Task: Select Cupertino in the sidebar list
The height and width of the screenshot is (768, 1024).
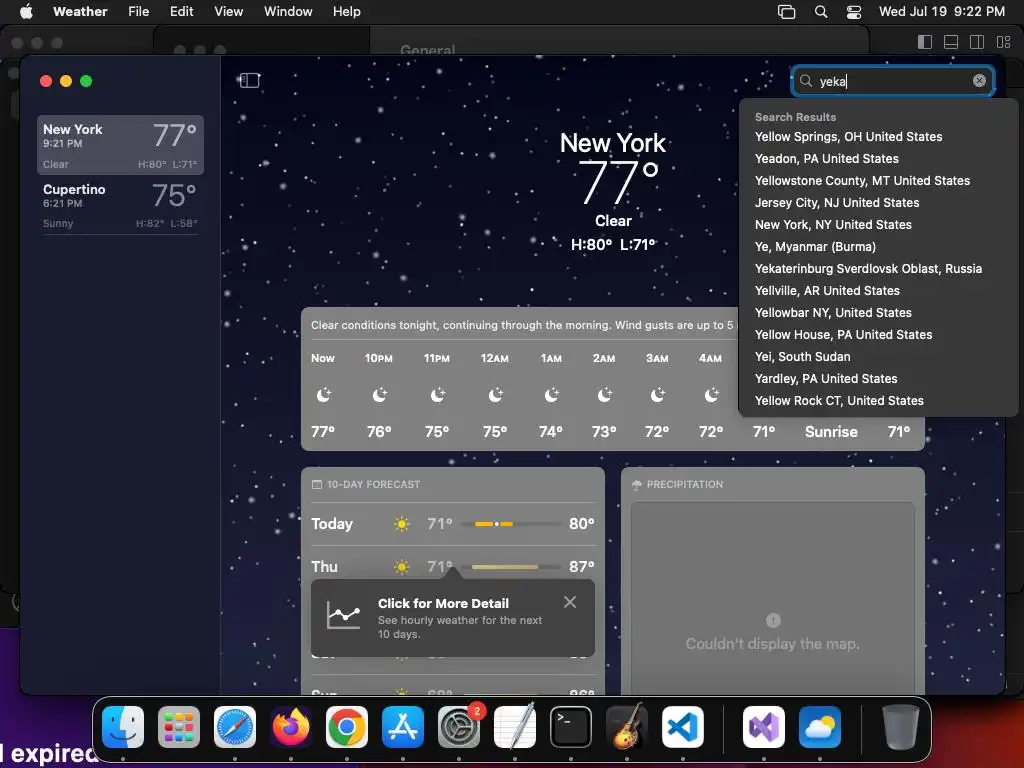Action: (120, 205)
